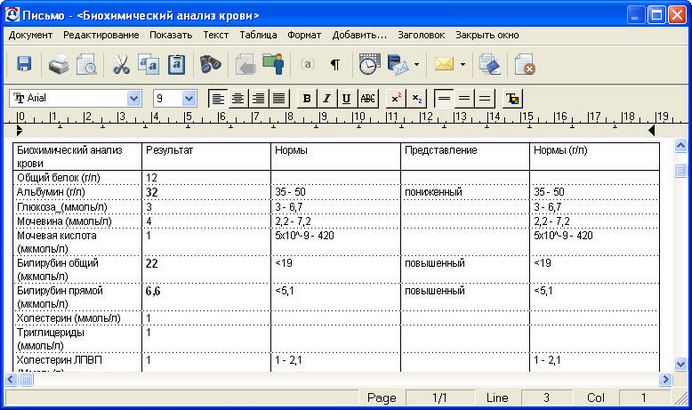Screen dimensions: 692x410
Task: Set one-and-half line spacing
Action: pos(464,98)
